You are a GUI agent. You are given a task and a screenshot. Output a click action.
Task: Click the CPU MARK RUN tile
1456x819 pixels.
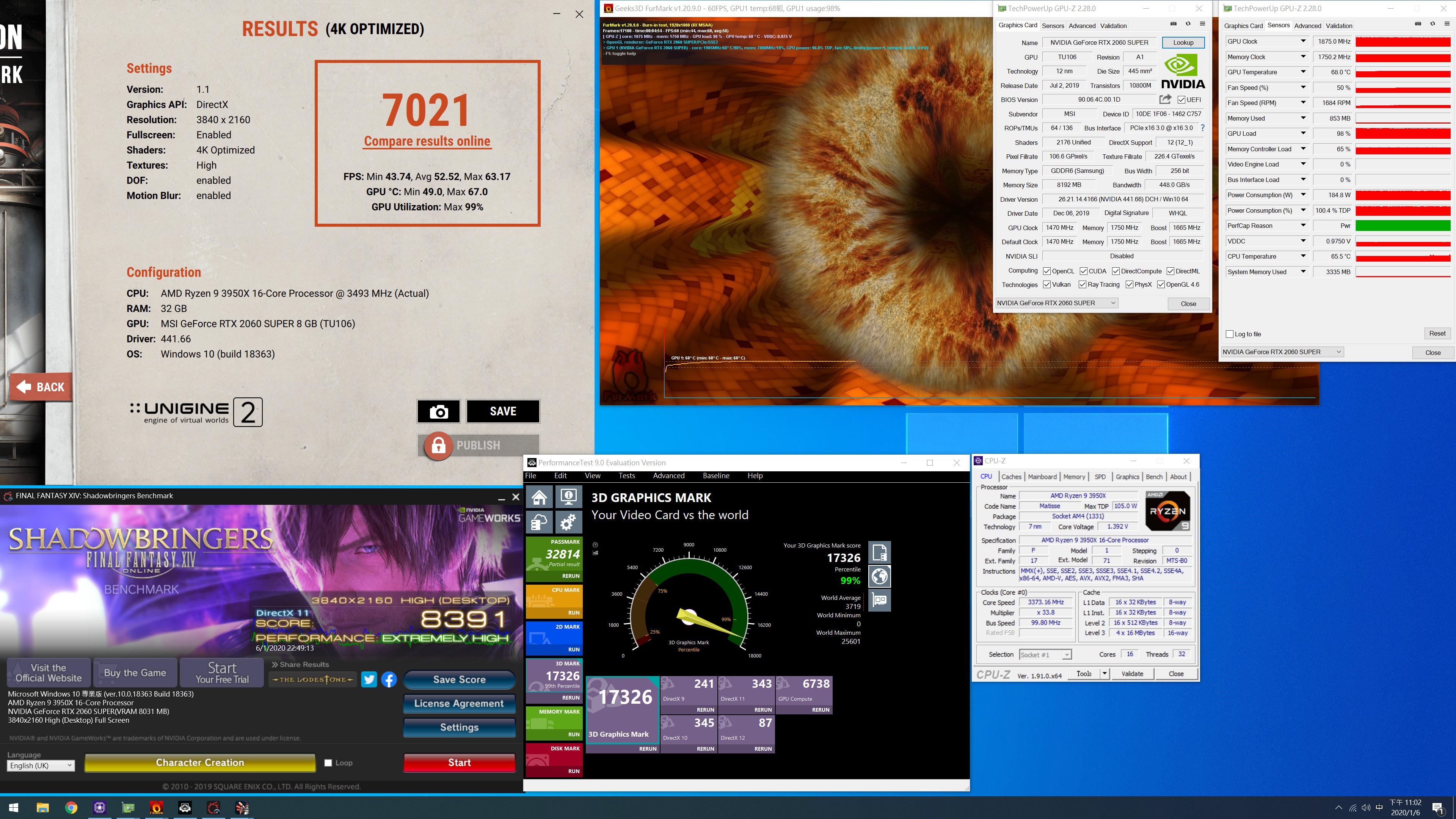coord(553,601)
